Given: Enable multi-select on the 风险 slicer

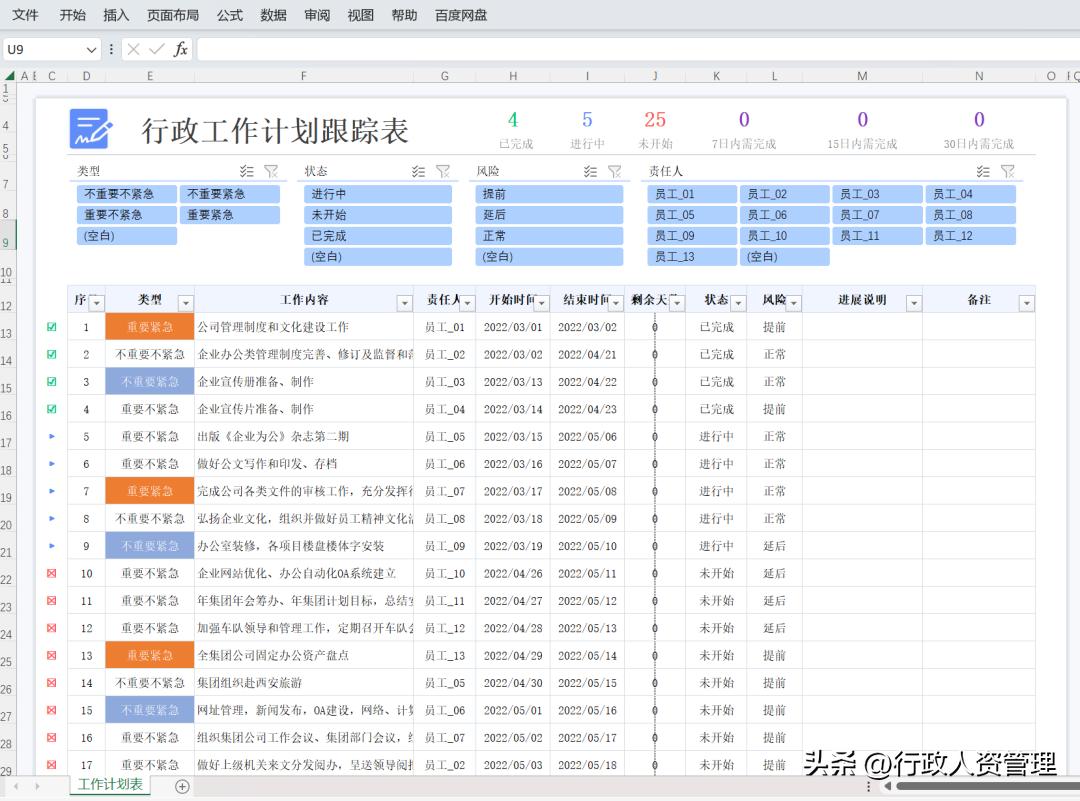Looking at the screenshot, I should coord(592,170).
